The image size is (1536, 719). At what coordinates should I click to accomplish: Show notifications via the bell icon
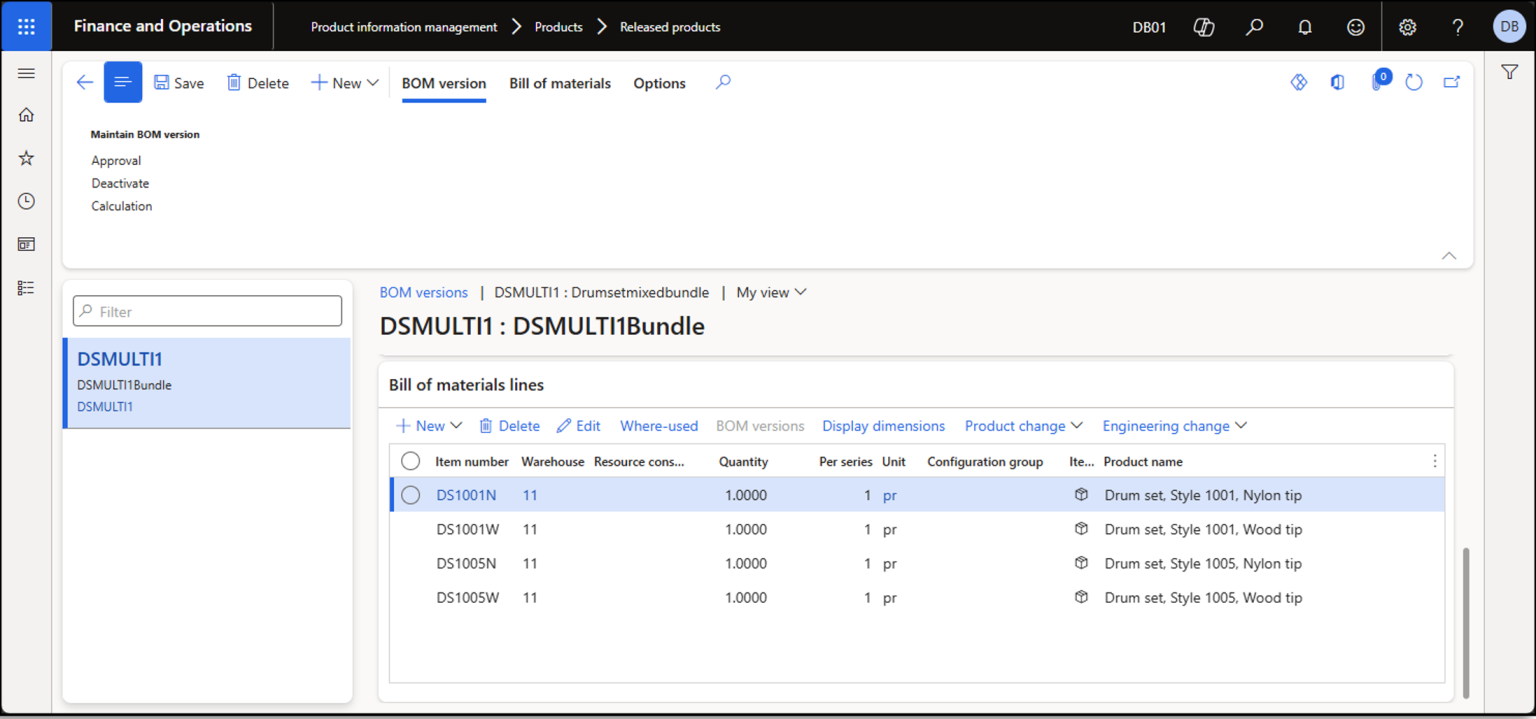(1305, 27)
